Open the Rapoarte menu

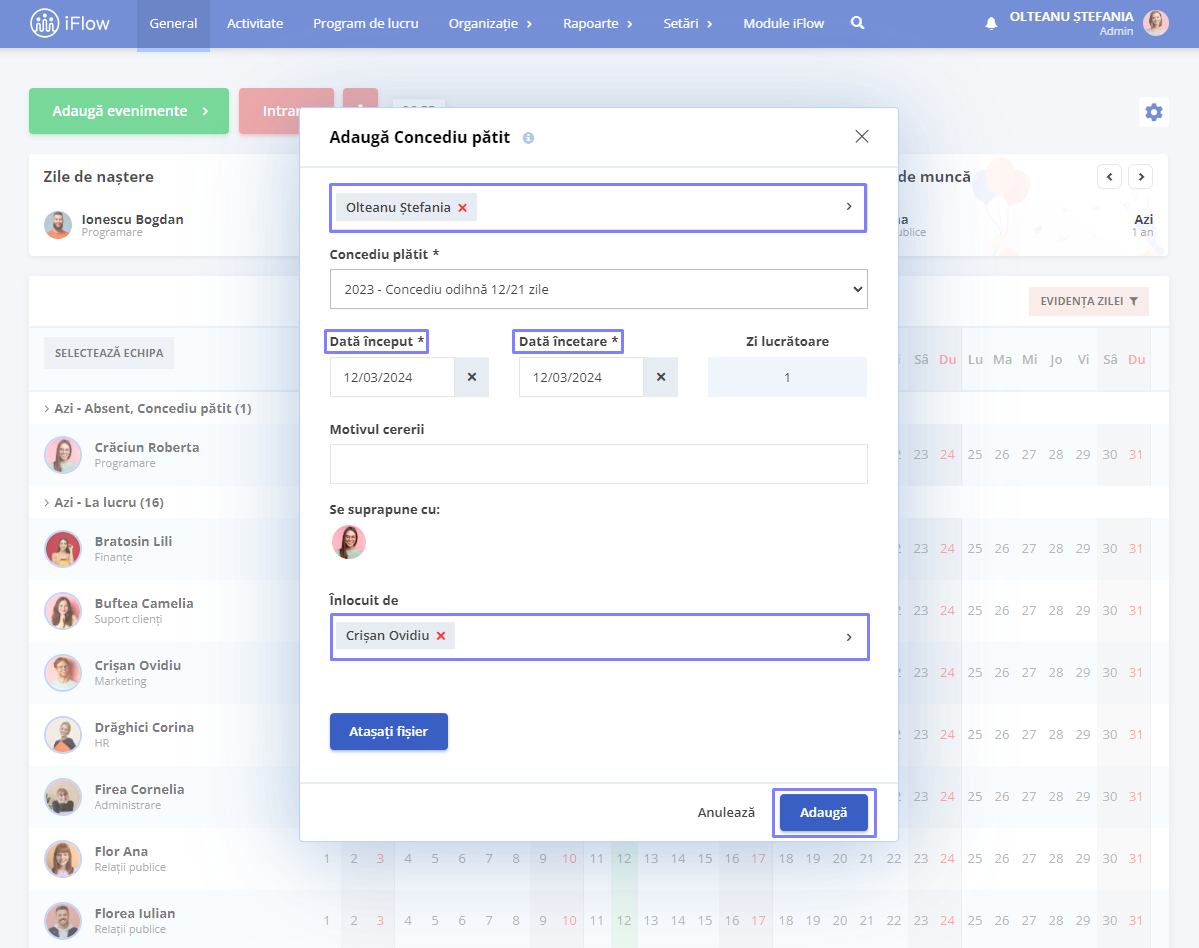597,24
